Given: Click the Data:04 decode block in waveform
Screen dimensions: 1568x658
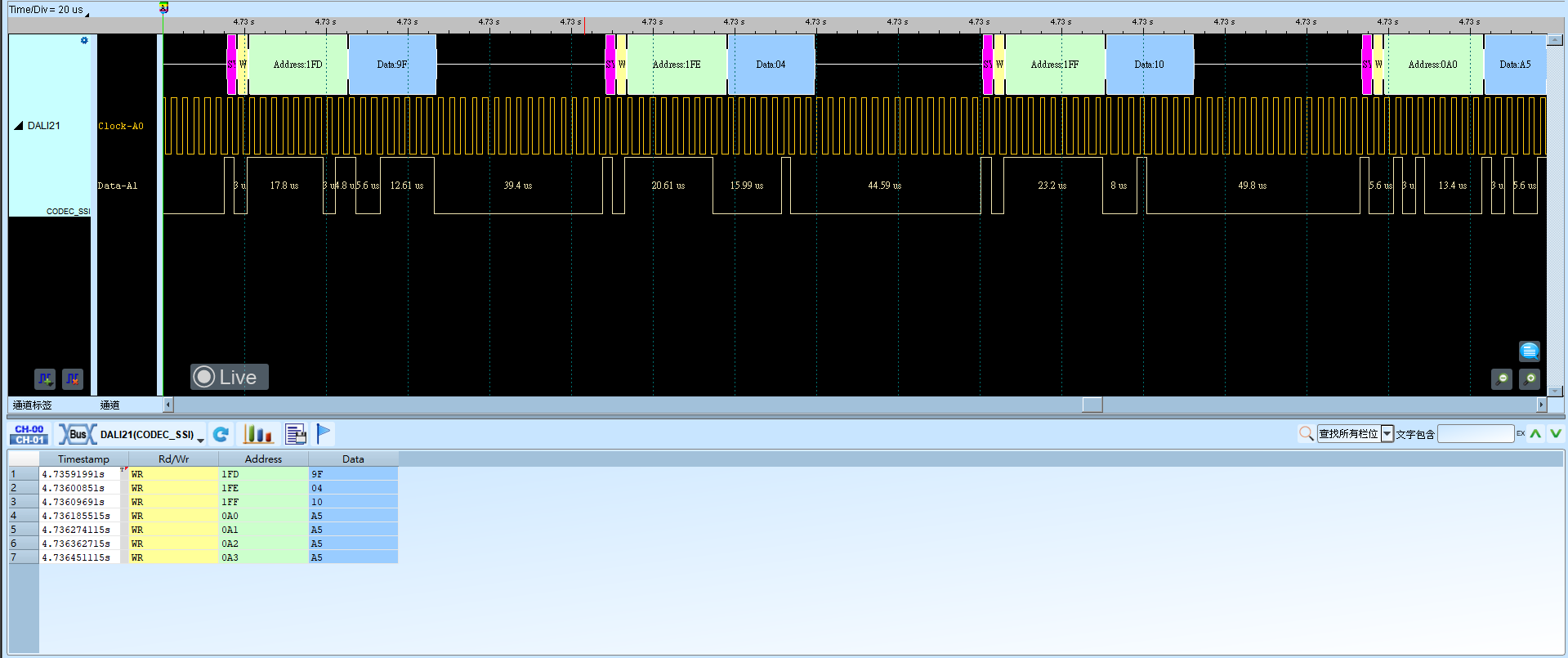Looking at the screenshot, I should click(771, 65).
